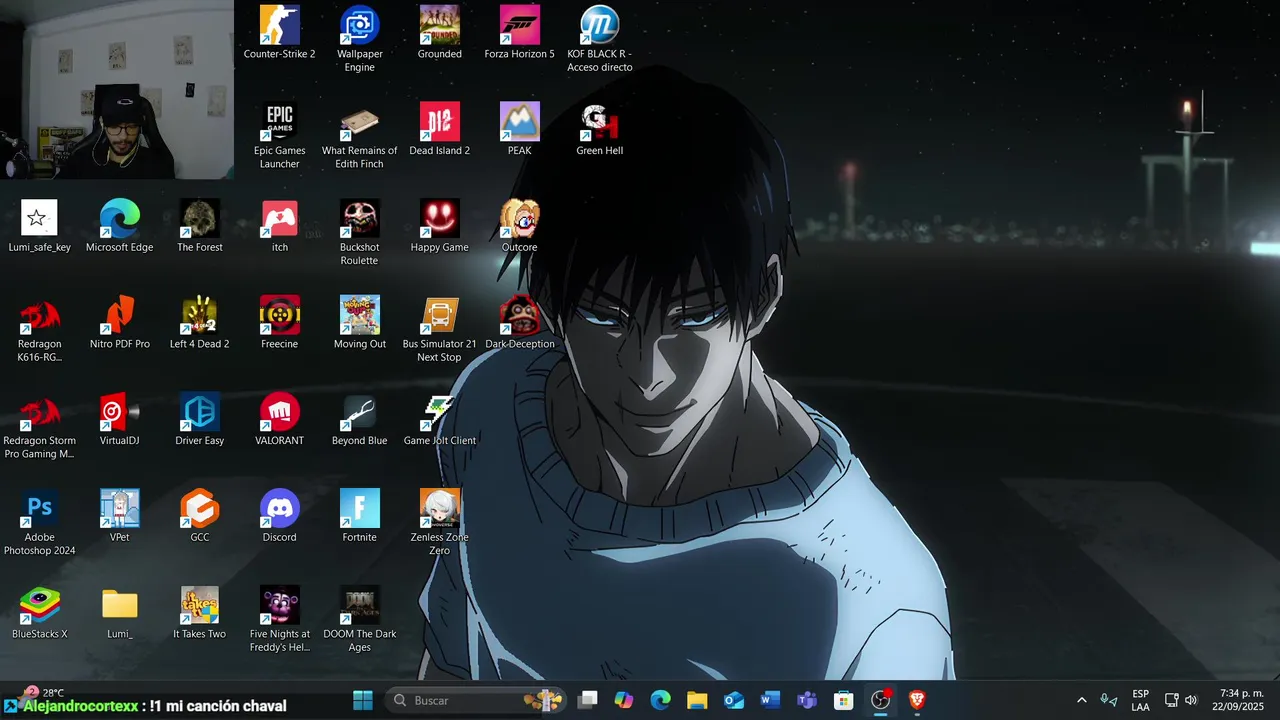Expand the hidden system tray icons chevron
1280x720 pixels.
tap(1081, 700)
